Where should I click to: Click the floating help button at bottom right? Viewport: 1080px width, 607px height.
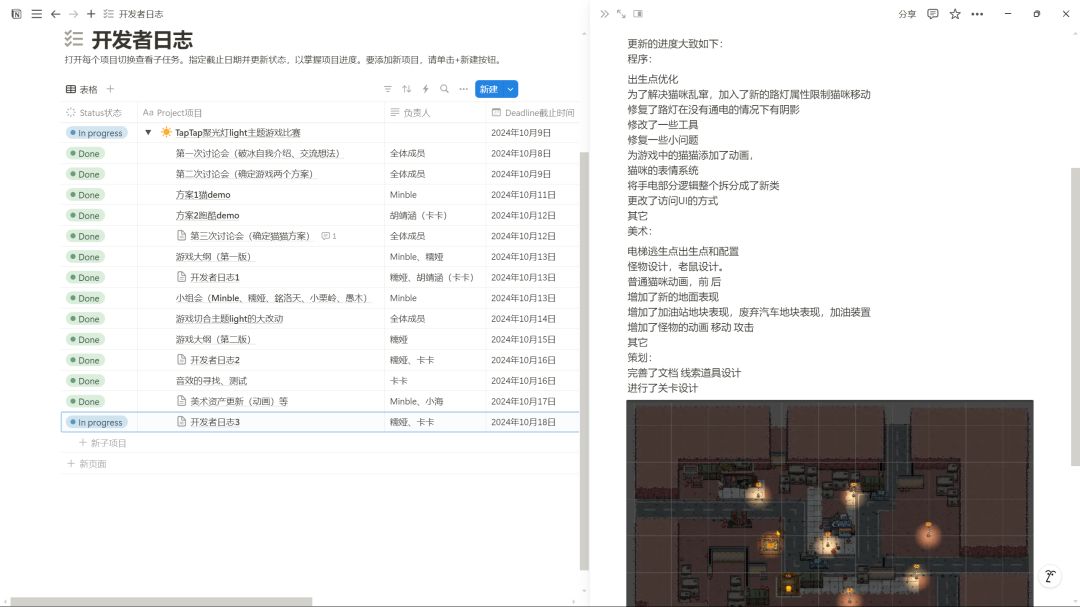pyautogui.click(x=1050, y=576)
